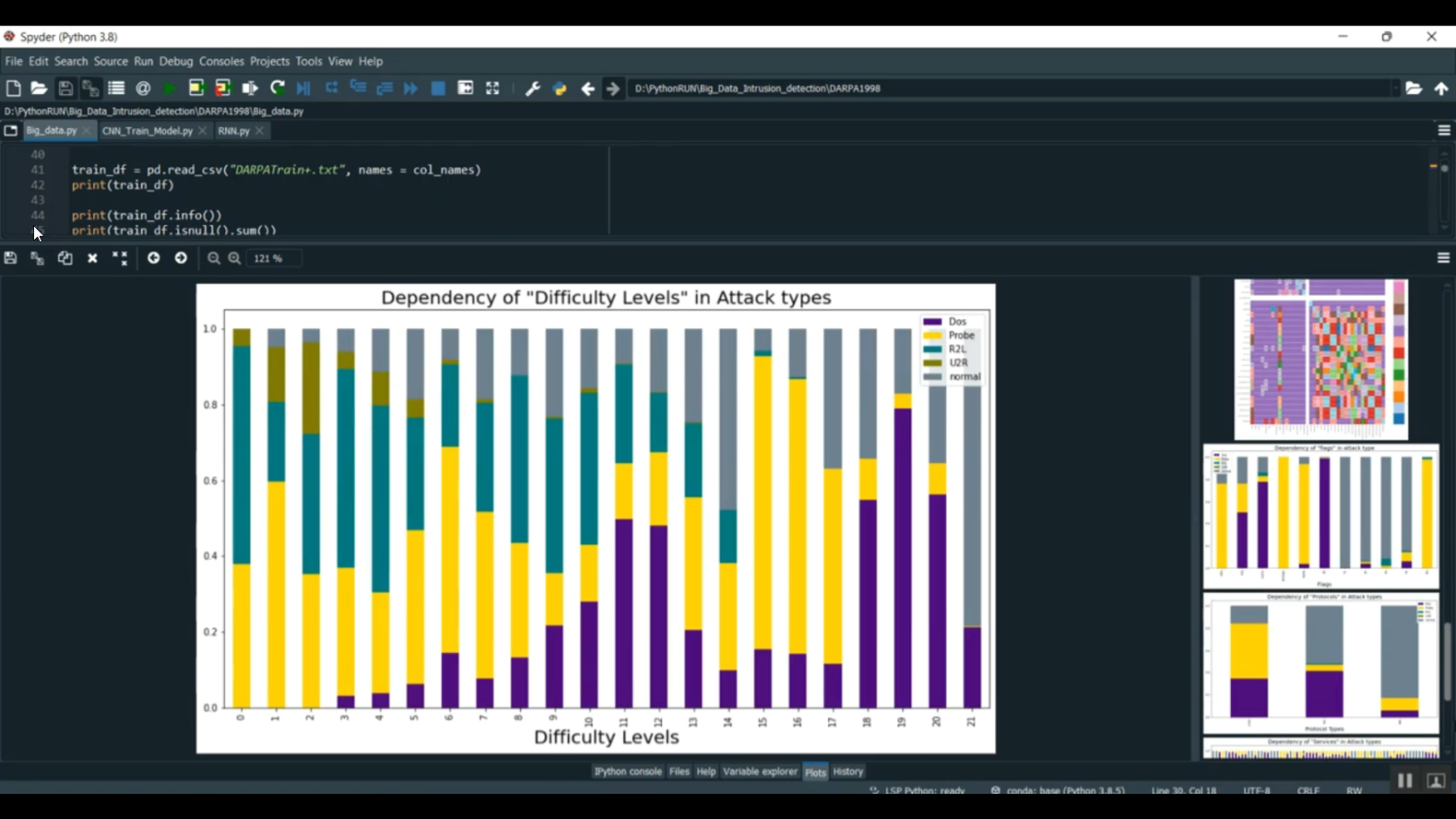Toggle fit plot to window size
1456x819 pixels.
coord(119,257)
